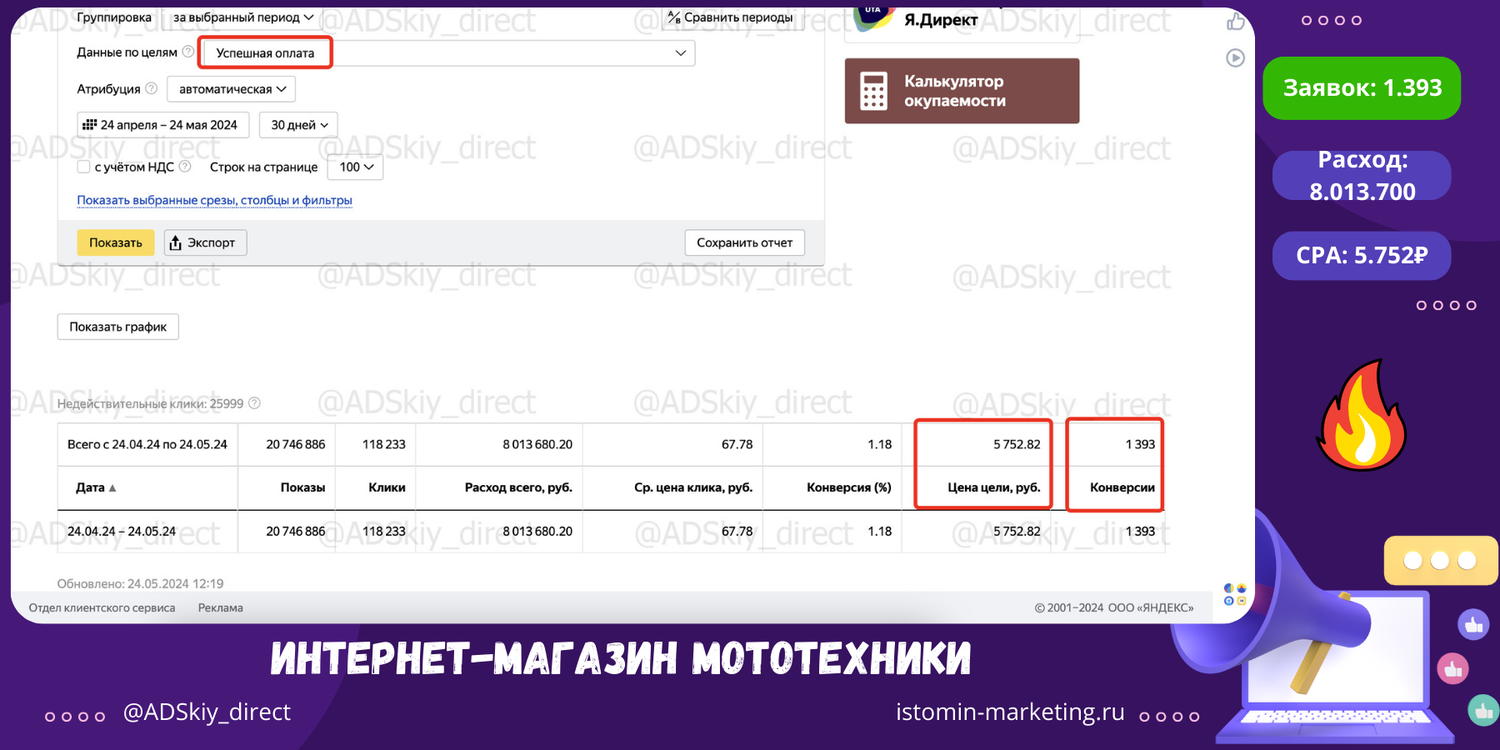1500x750 pixels.
Task: Open Строк на странице dropdown 100
Action: [x=356, y=167]
